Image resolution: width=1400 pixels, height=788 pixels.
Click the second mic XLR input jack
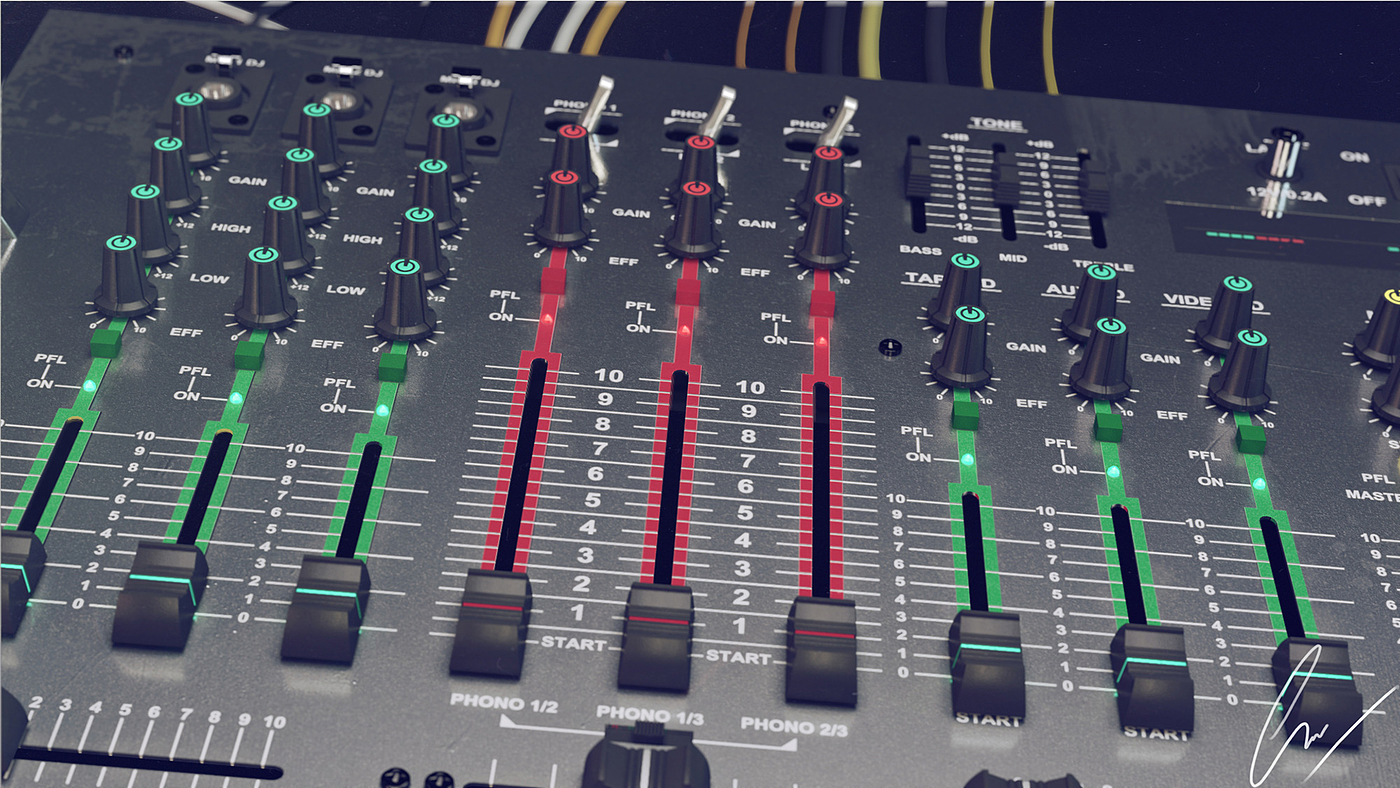click(x=339, y=101)
